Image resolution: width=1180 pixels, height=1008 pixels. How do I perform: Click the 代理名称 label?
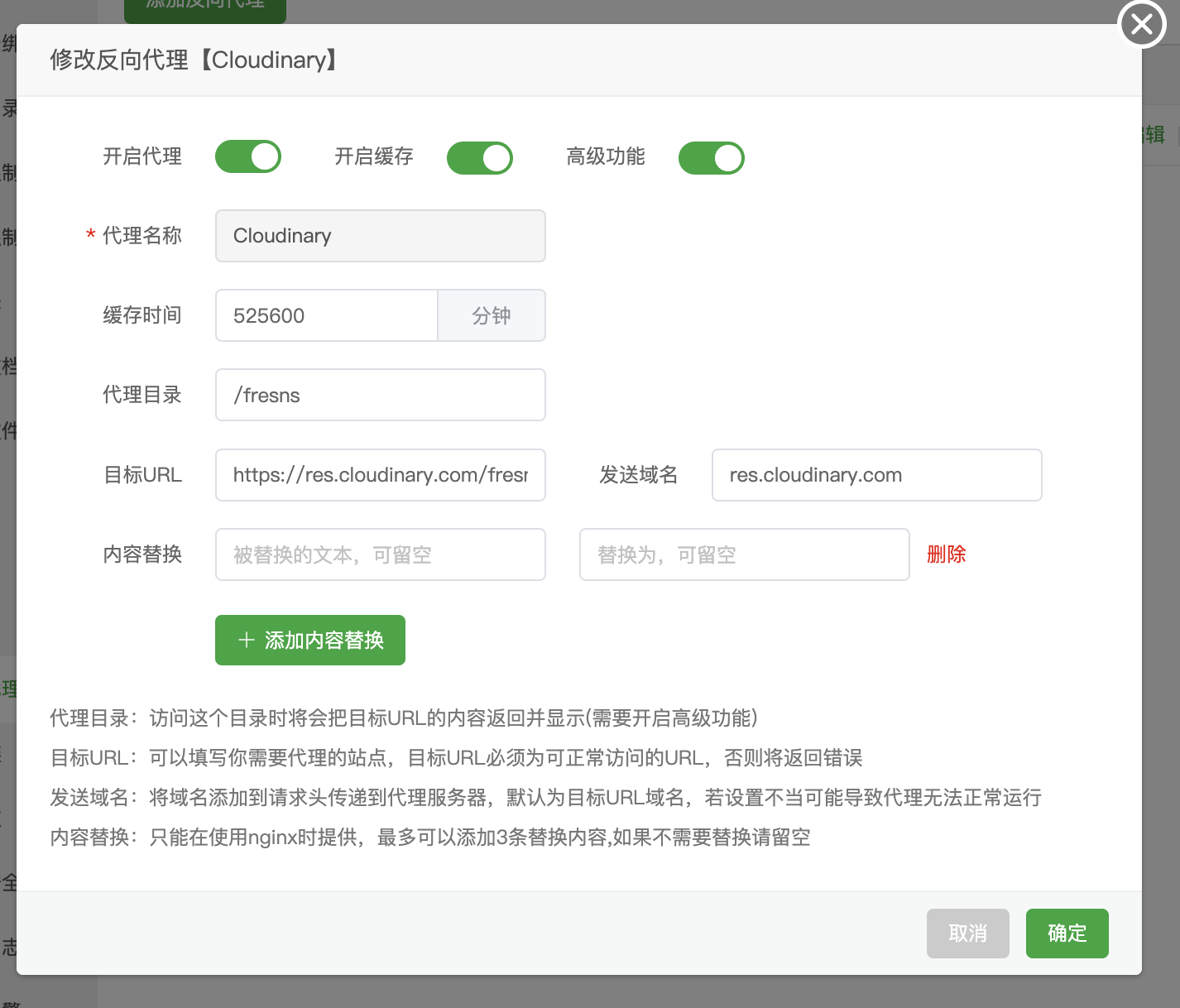coord(142,236)
